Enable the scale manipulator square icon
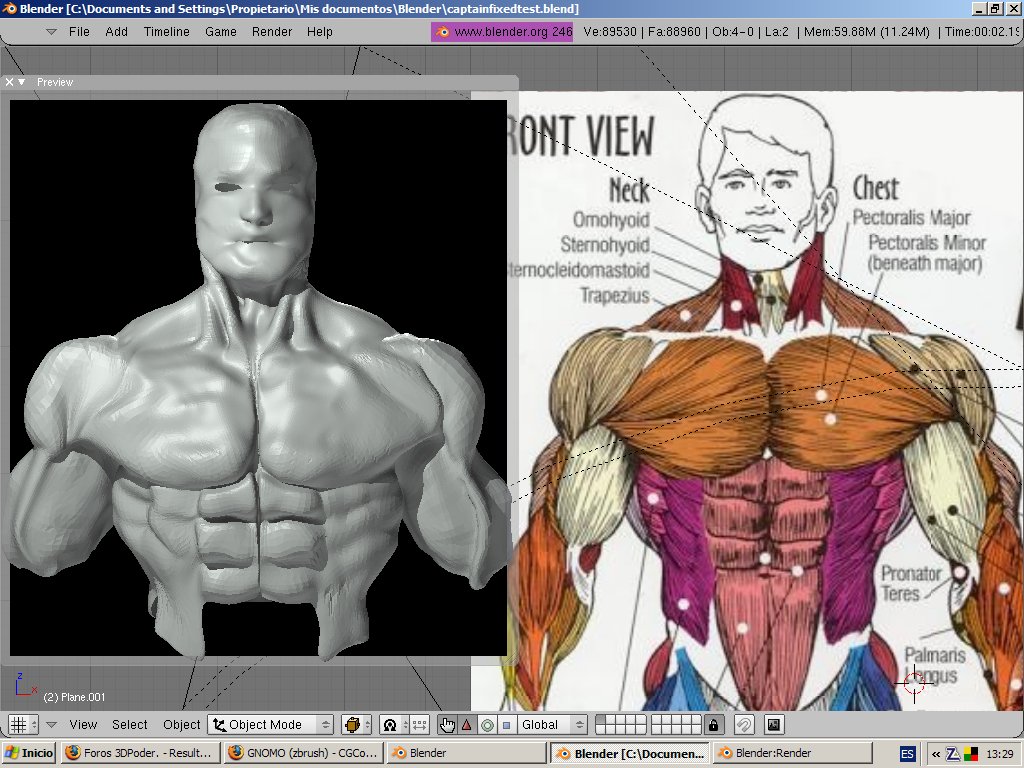 click(506, 725)
